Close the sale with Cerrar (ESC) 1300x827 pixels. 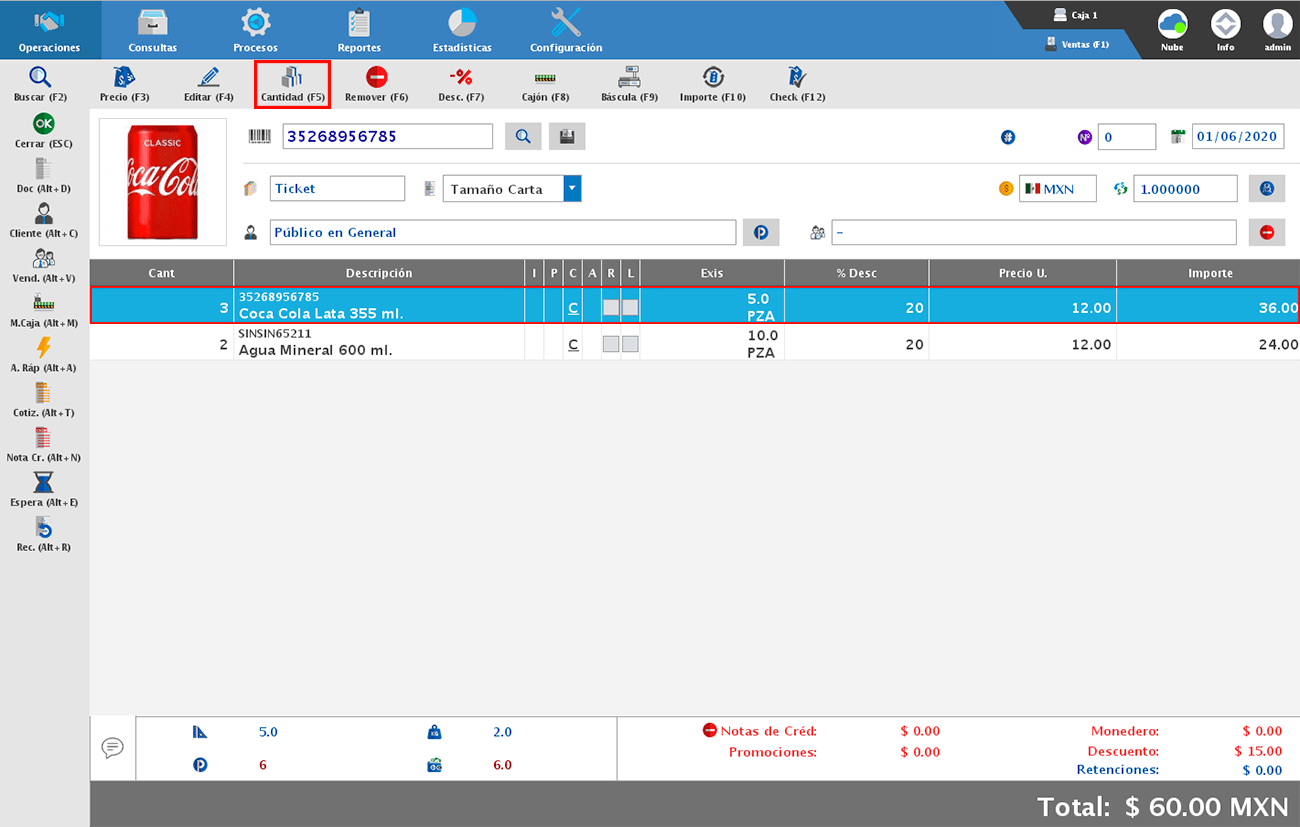(x=44, y=124)
